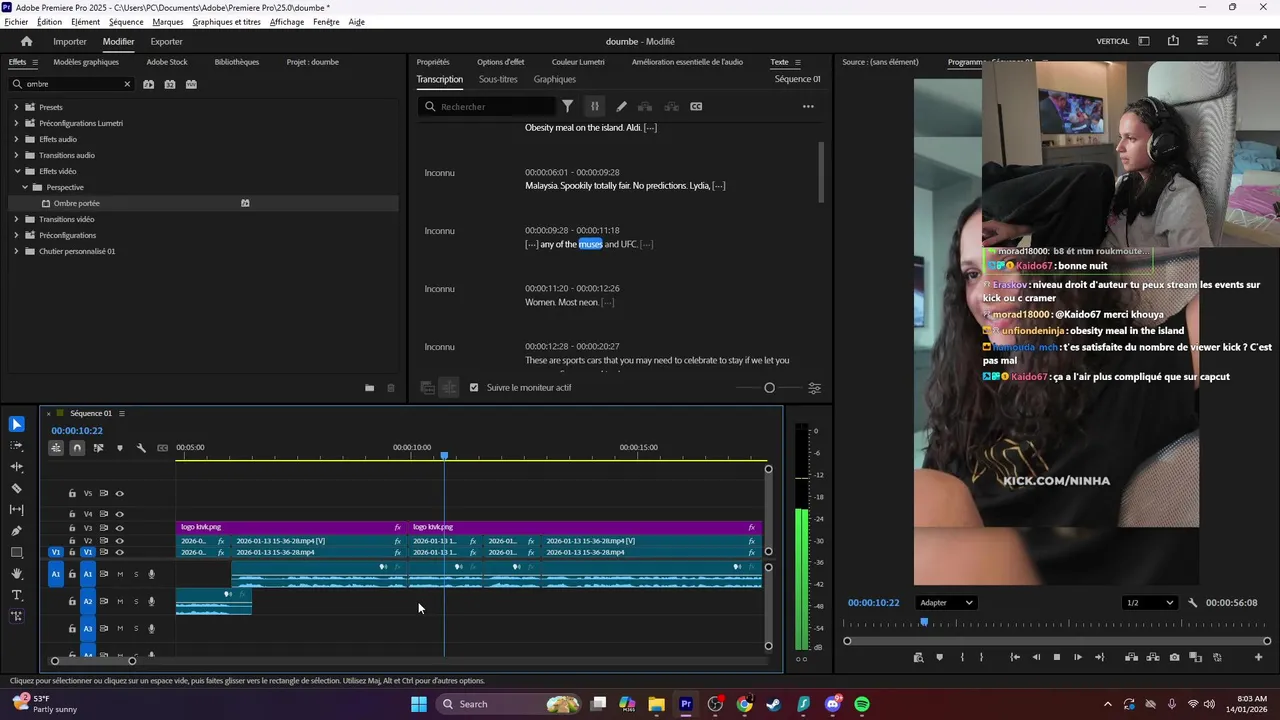The image size is (1280, 720).
Task: Solo audio track A2
Action: [136, 602]
